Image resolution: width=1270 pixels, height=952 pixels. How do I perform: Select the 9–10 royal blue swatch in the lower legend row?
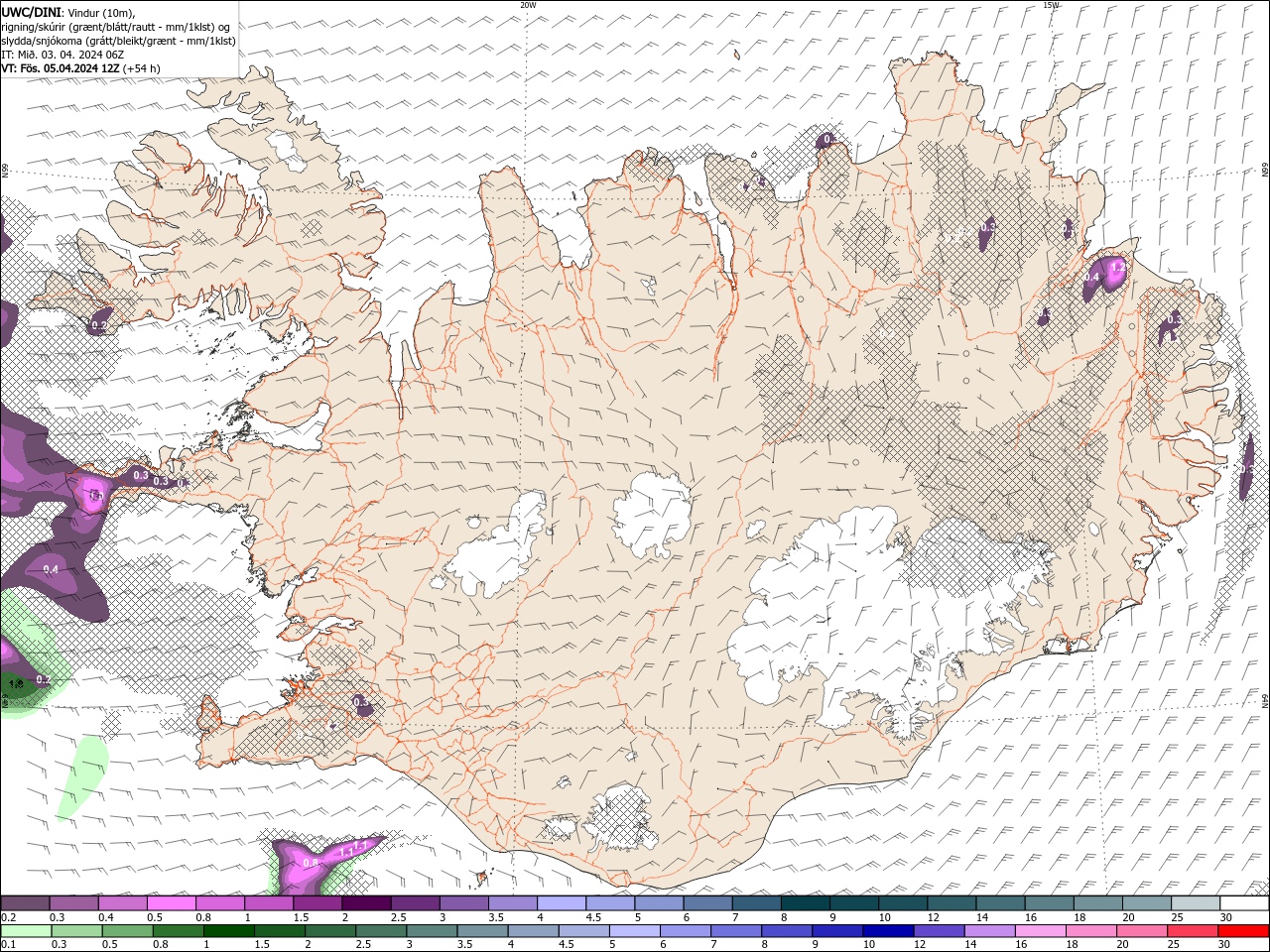[x=836, y=931]
